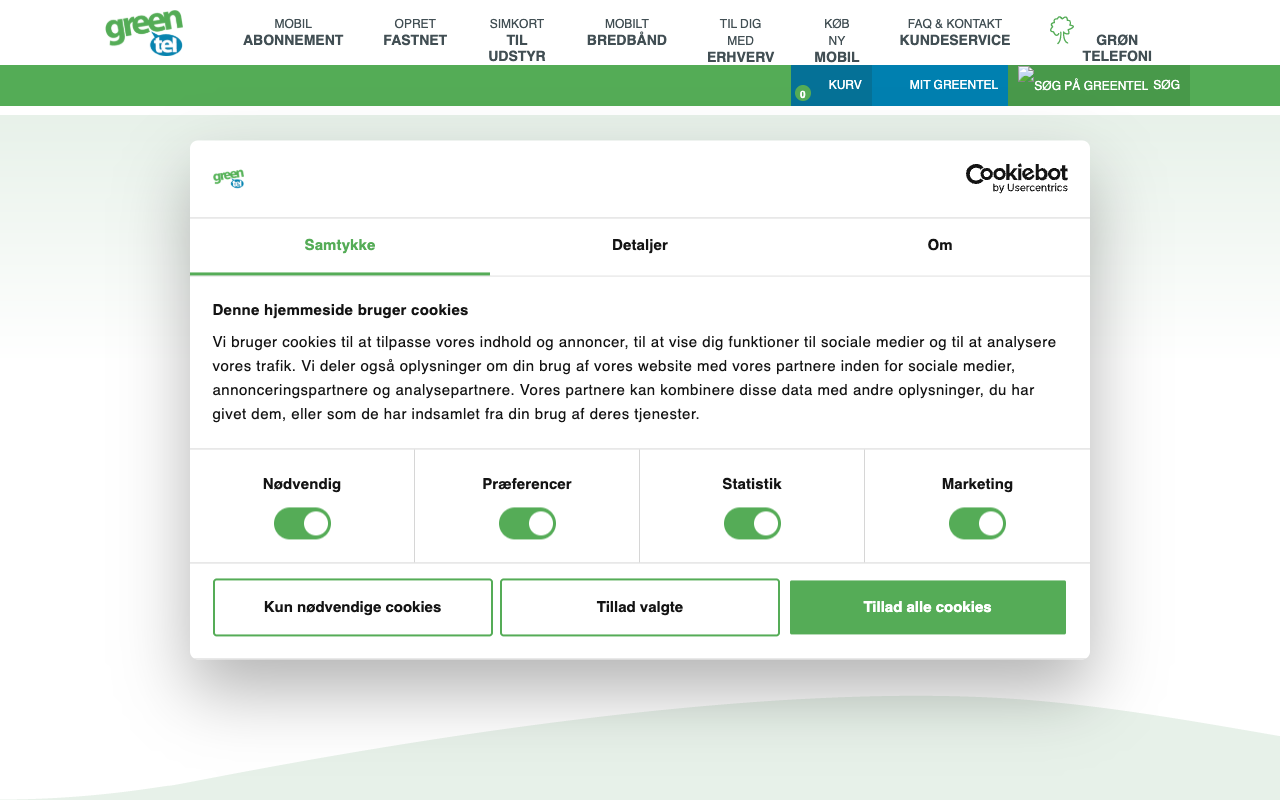Disable the Præferencer cookie toggle
Screen dimensions: 1280x800
(x=527, y=523)
